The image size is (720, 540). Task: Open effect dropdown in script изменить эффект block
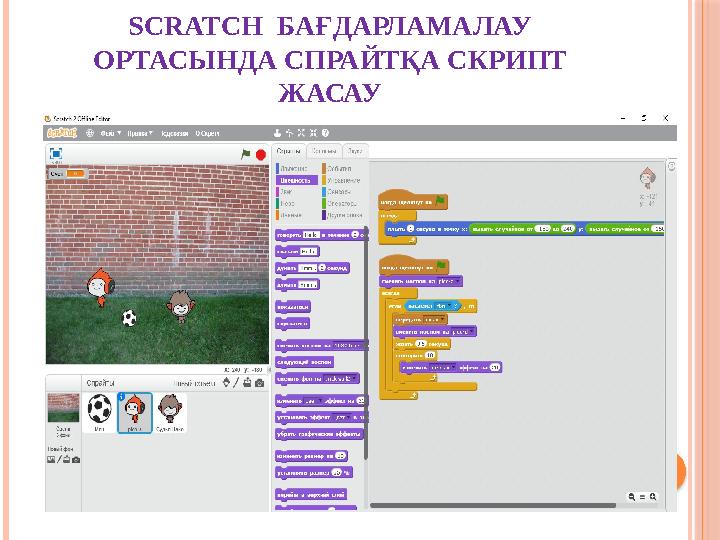(443, 367)
